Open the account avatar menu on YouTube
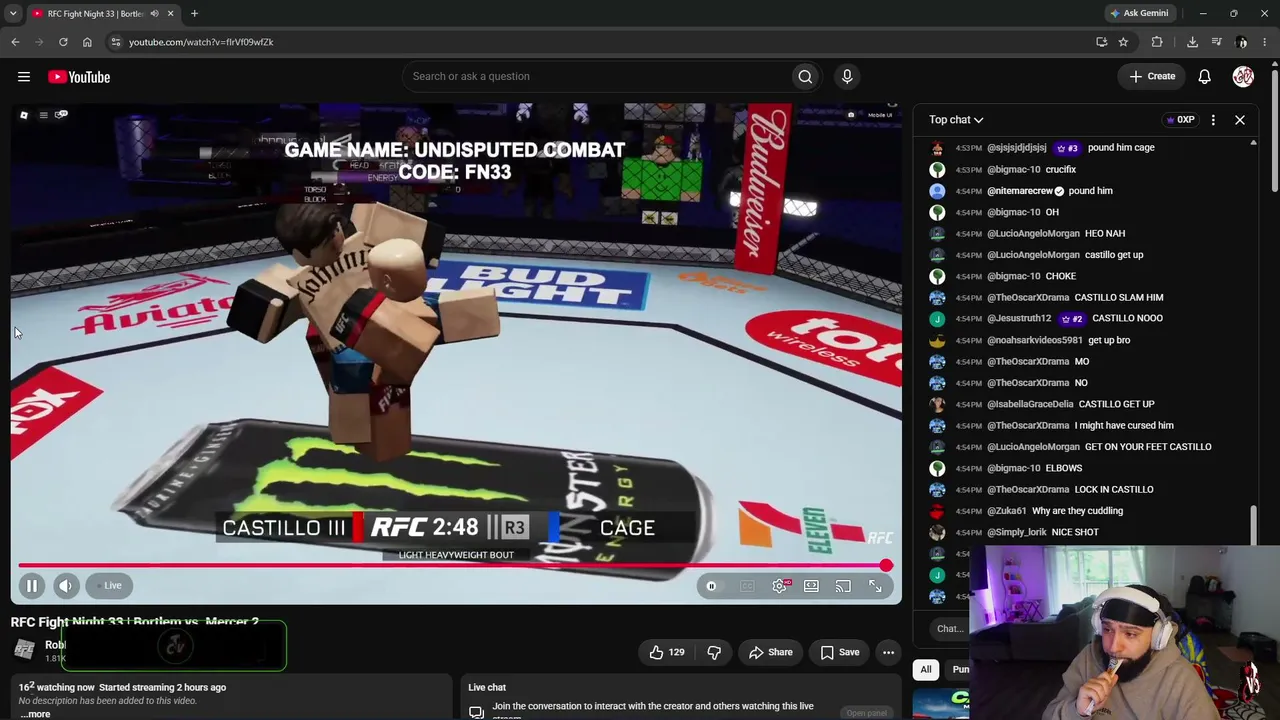 click(1243, 77)
